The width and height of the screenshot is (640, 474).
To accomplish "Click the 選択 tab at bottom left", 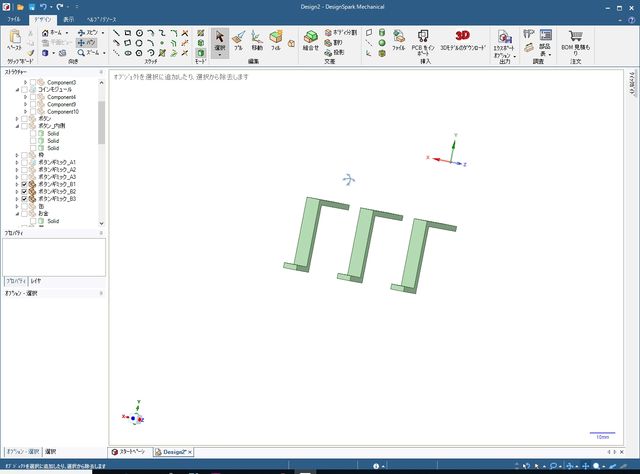I will tap(51, 452).
